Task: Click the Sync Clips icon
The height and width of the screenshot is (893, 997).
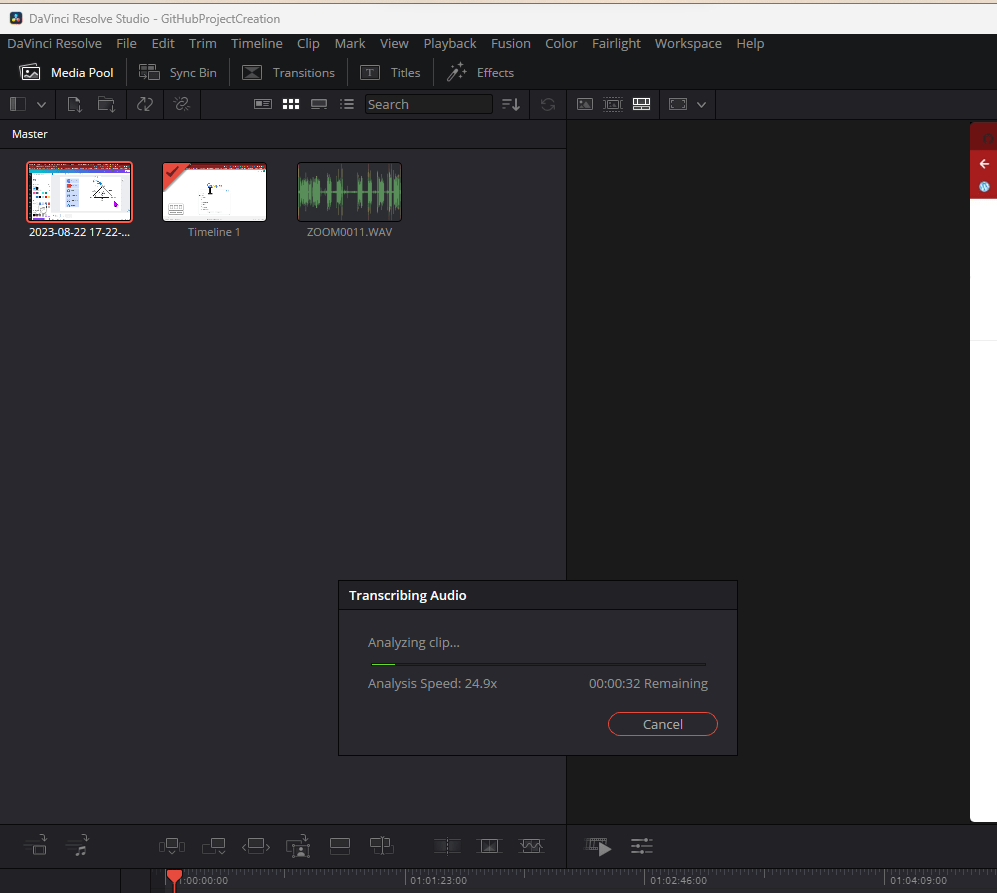Action: pos(145,104)
